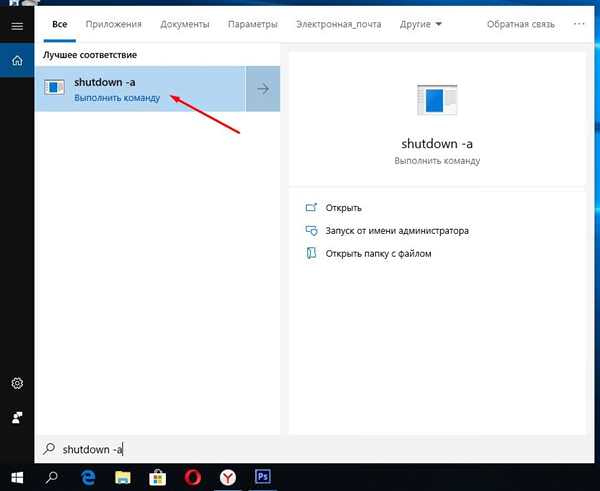
Task: Expand the Другие dropdown
Action: tap(421, 24)
